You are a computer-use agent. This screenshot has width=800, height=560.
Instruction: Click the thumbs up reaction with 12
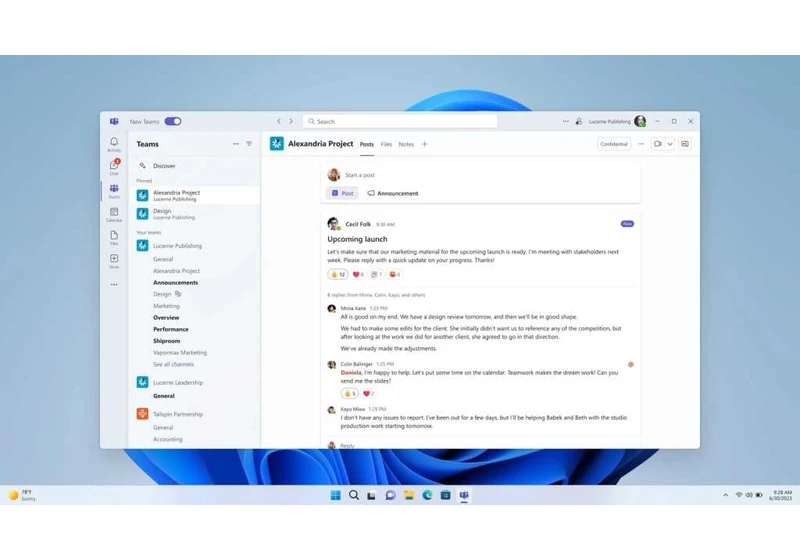tap(338, 274)
